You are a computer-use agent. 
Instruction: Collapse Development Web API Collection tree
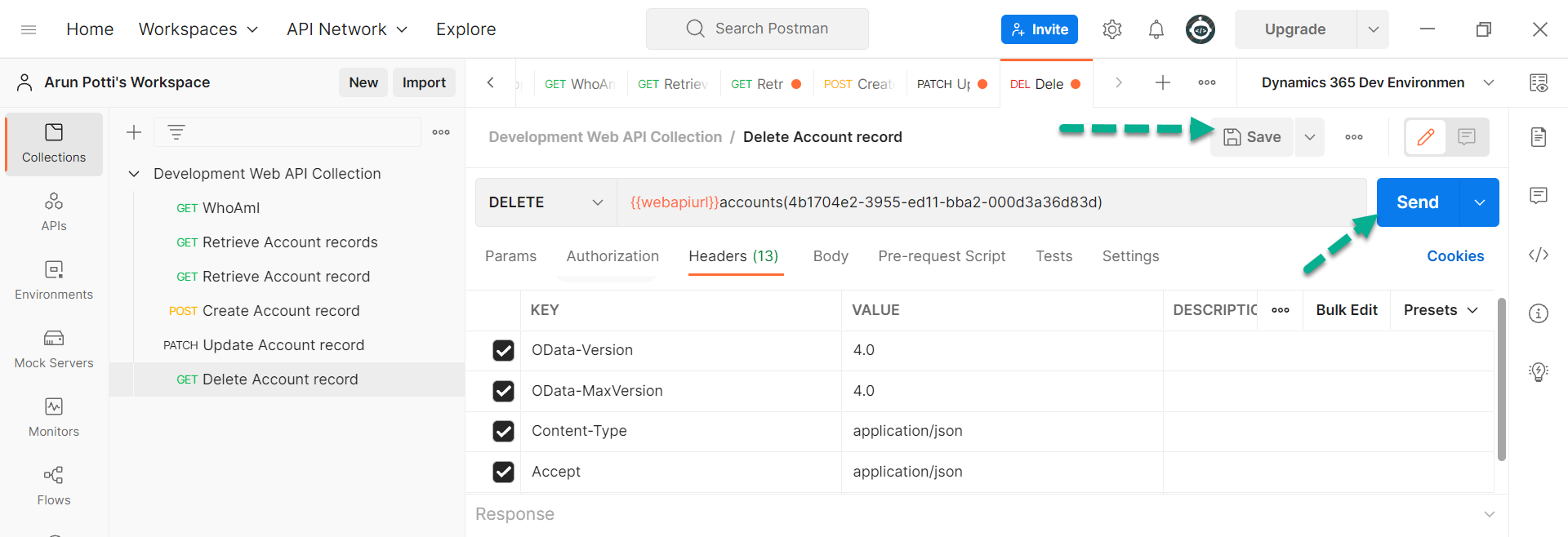[x=135, y=174]
